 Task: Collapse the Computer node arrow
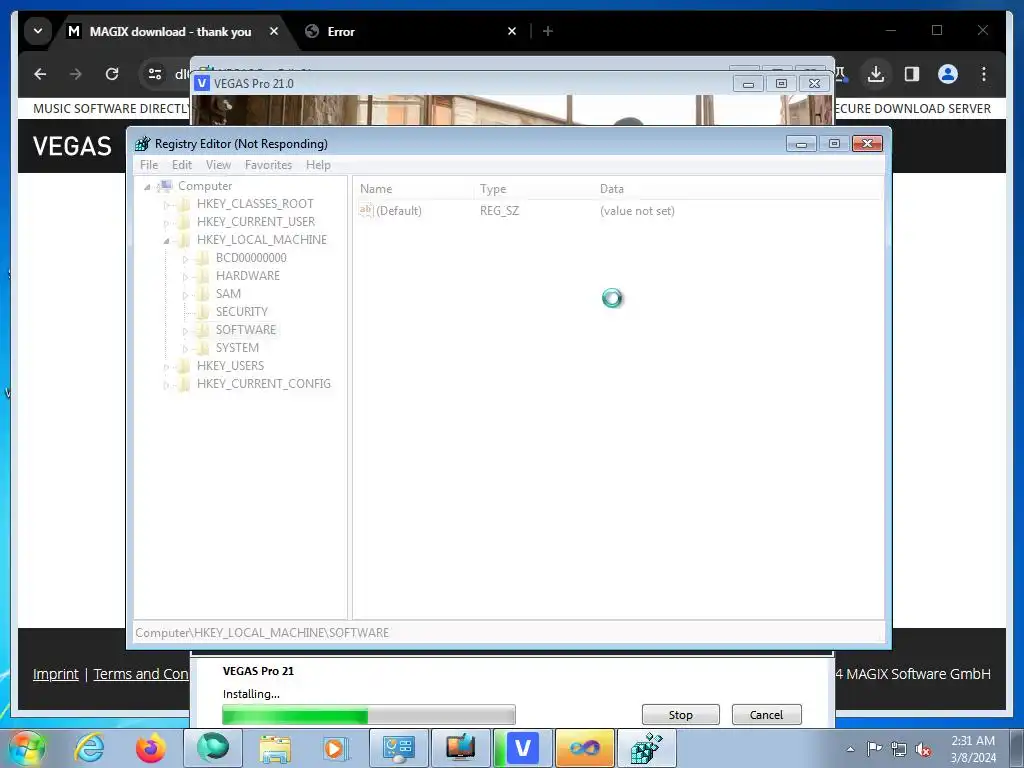tap(148, 187)
